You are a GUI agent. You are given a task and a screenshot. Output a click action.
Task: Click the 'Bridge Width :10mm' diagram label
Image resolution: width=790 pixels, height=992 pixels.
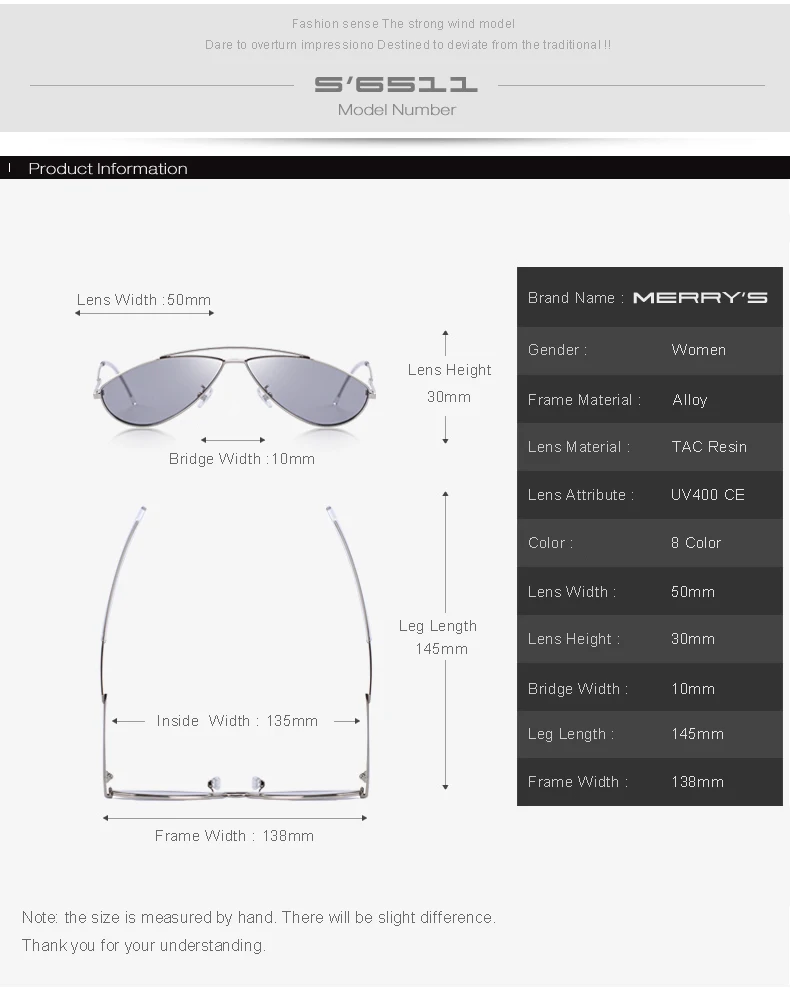[x=242, y=459]
